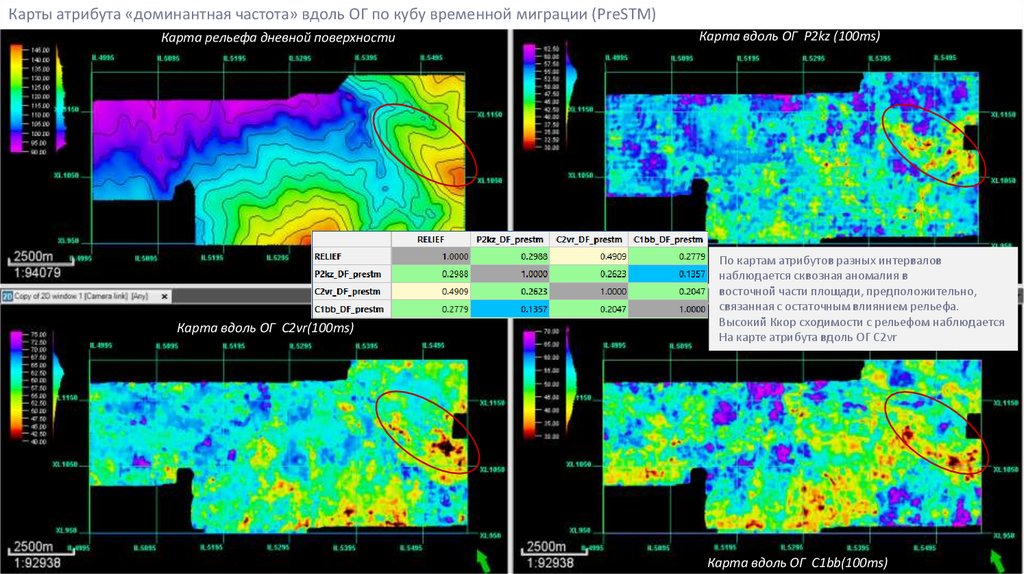Click the title 'Карта вдоль ОГ C1bb(100ms)'
The height and width of the screenshot is (574, 1024).
(x=797, y=562)
